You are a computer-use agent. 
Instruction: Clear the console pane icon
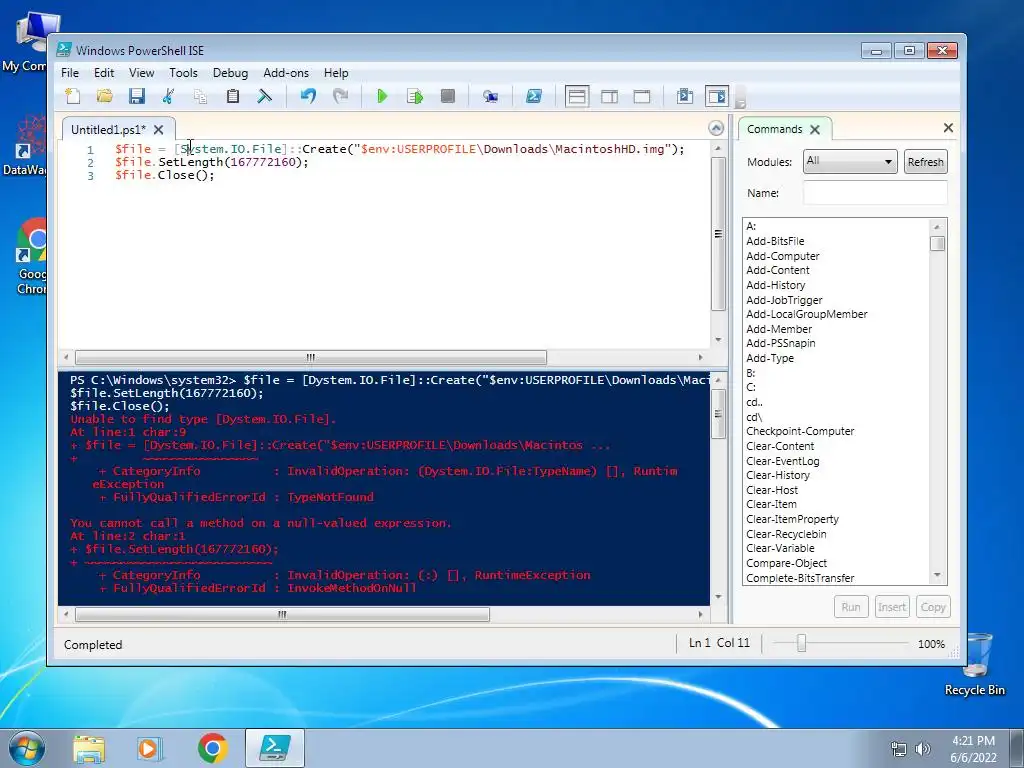pyautogui.click(x=264, y=97)
